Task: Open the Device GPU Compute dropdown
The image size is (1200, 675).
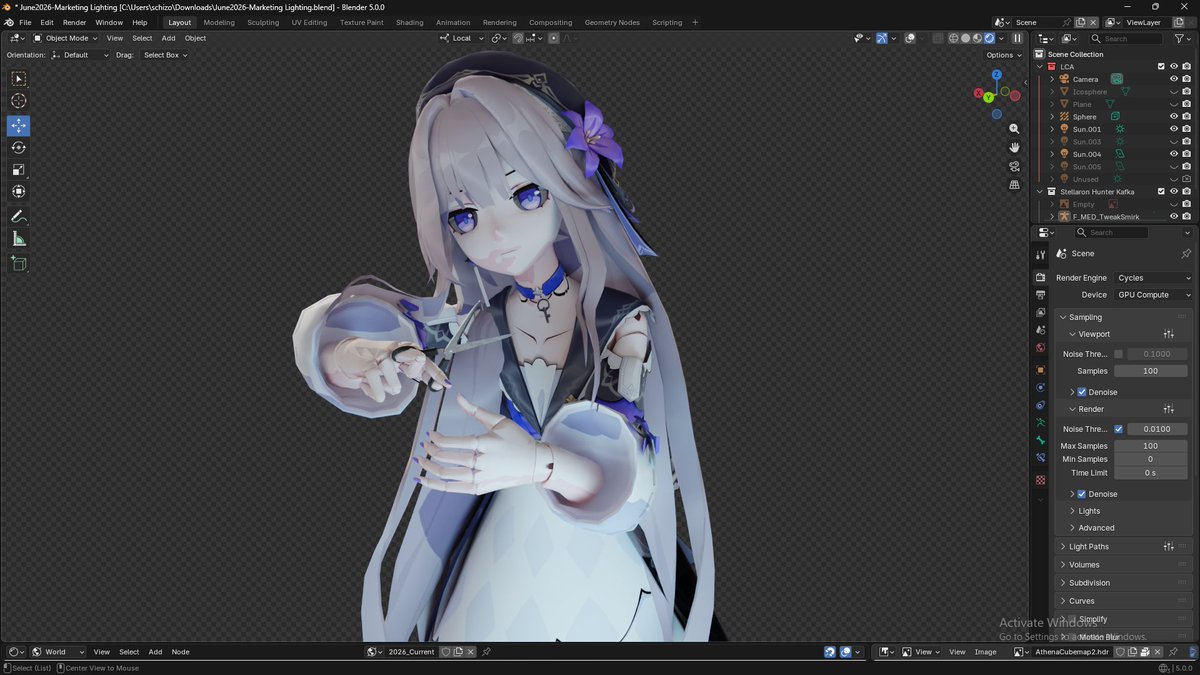Action: pyautogui.click(x=1154, y=295)
